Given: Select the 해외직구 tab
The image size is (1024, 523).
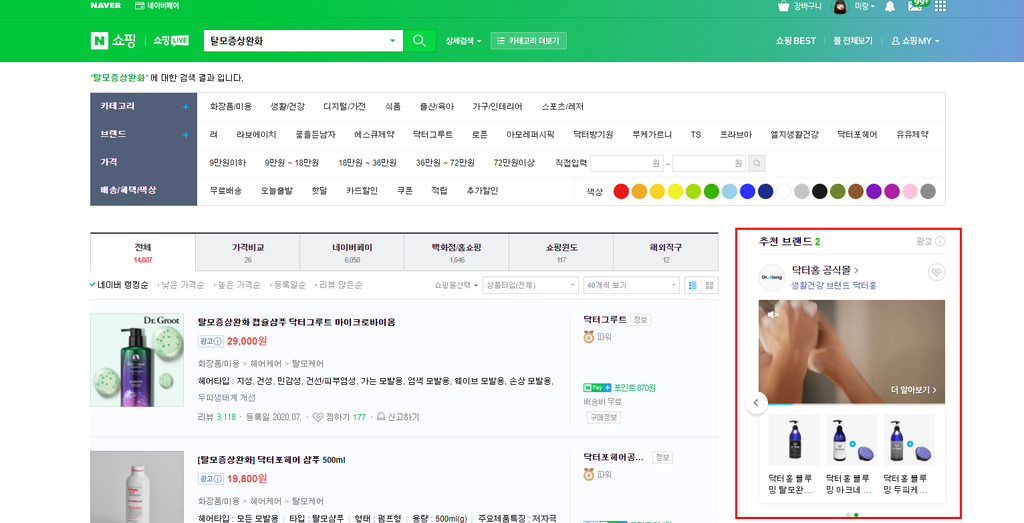Looking at the screenshot, I should 665,253.
